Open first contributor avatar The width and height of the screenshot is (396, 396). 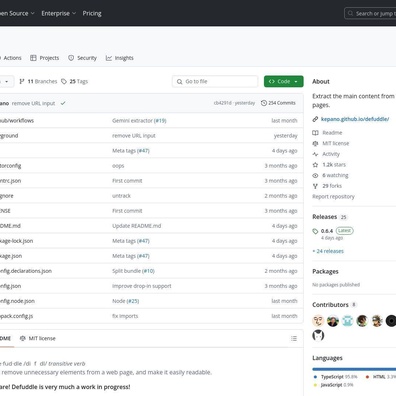click(x=318, y=321)
